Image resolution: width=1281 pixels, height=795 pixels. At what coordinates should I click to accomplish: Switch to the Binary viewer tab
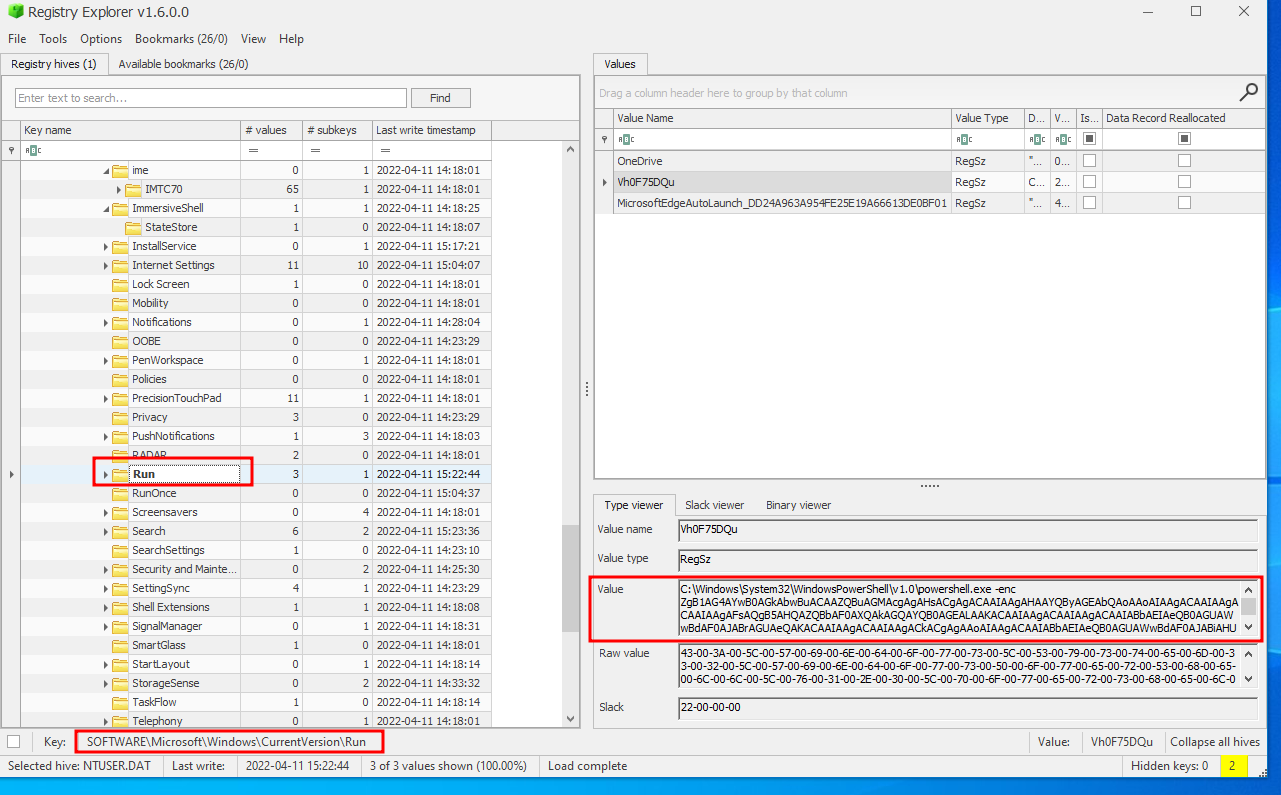tap(798, 505)
